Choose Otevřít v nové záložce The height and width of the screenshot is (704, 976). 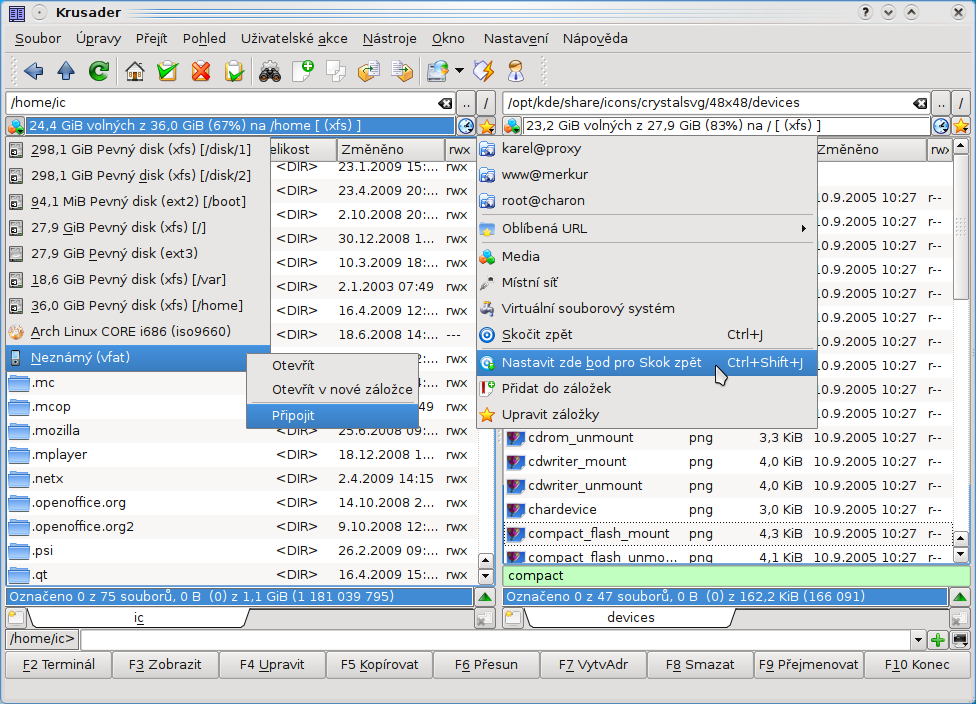click(x=332, y=390)
